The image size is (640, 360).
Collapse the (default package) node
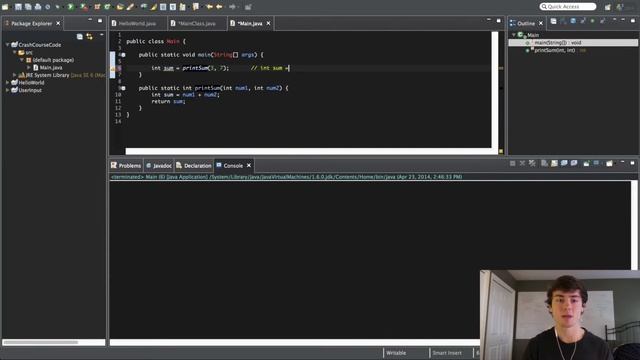22,60
